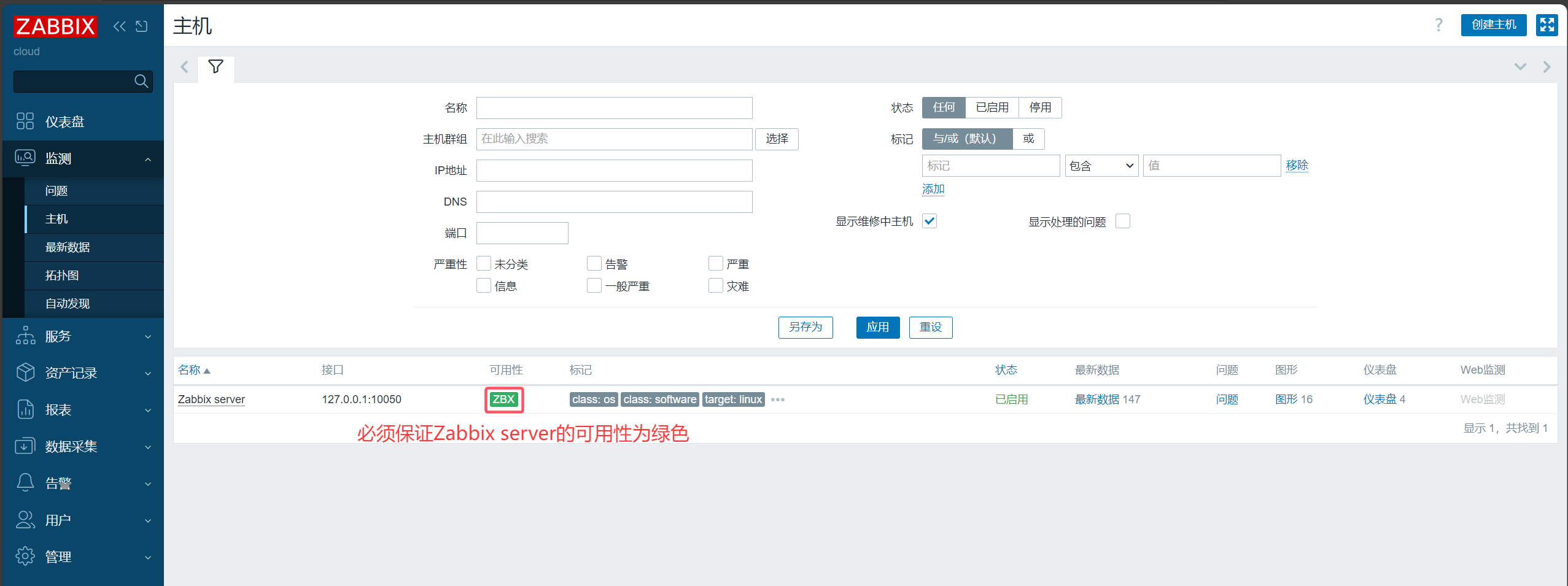The image size is (1568, 586).
Task: Check the 严重 severity checkbox
Action: tap(716, 263)
